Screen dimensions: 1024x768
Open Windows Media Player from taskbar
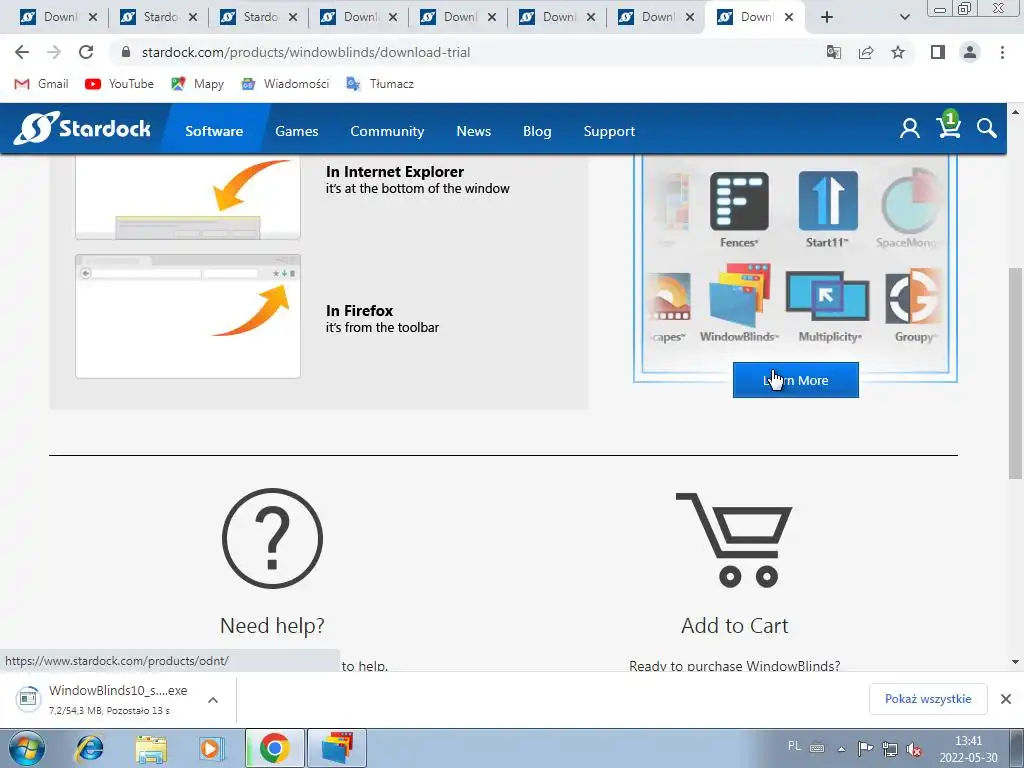point(212,748)
